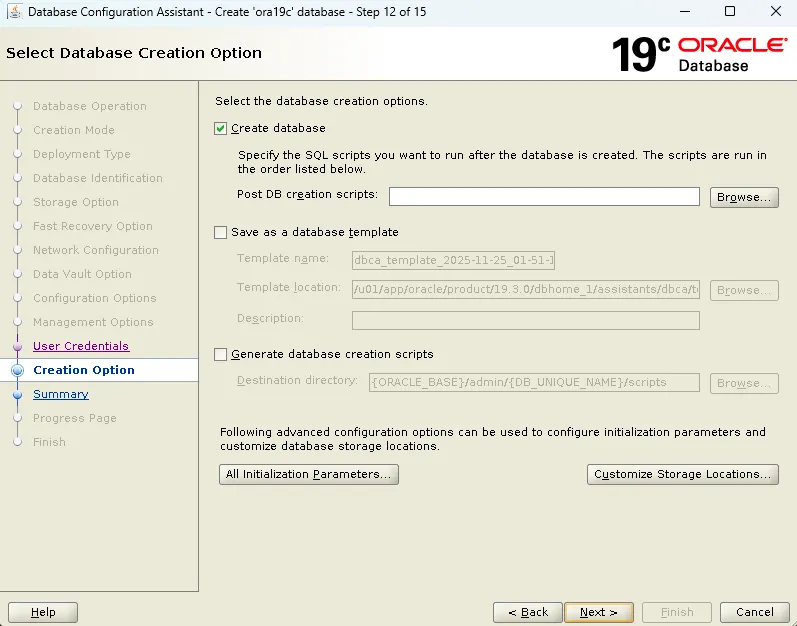This screenshot has width=797, height=626.
Task: Click the Data Vault Option step
Action: [82, 274]
